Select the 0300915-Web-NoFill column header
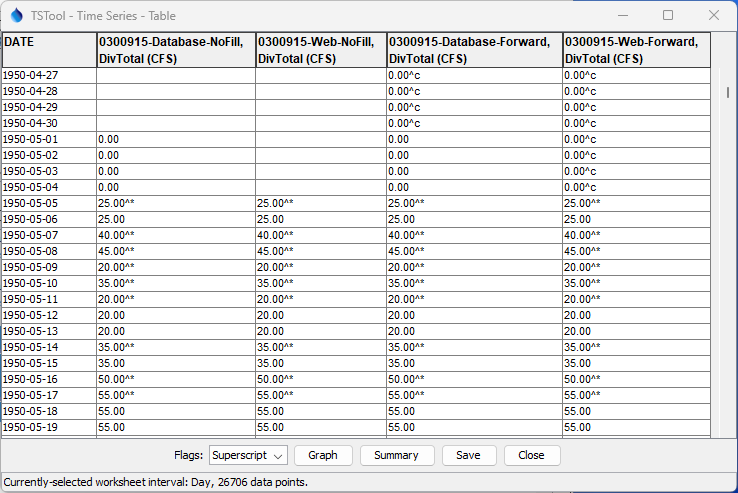 pos(321,50)
